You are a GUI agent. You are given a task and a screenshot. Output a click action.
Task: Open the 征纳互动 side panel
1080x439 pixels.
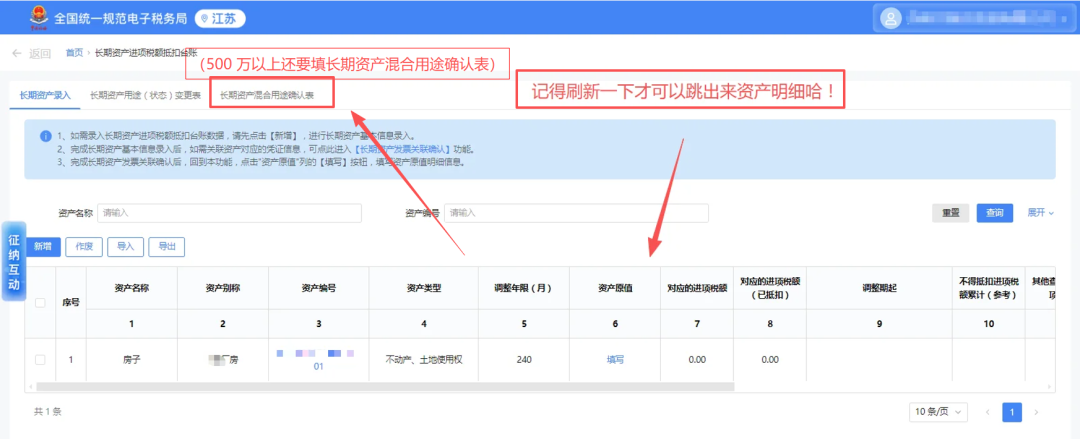click(x=14, y=261)
